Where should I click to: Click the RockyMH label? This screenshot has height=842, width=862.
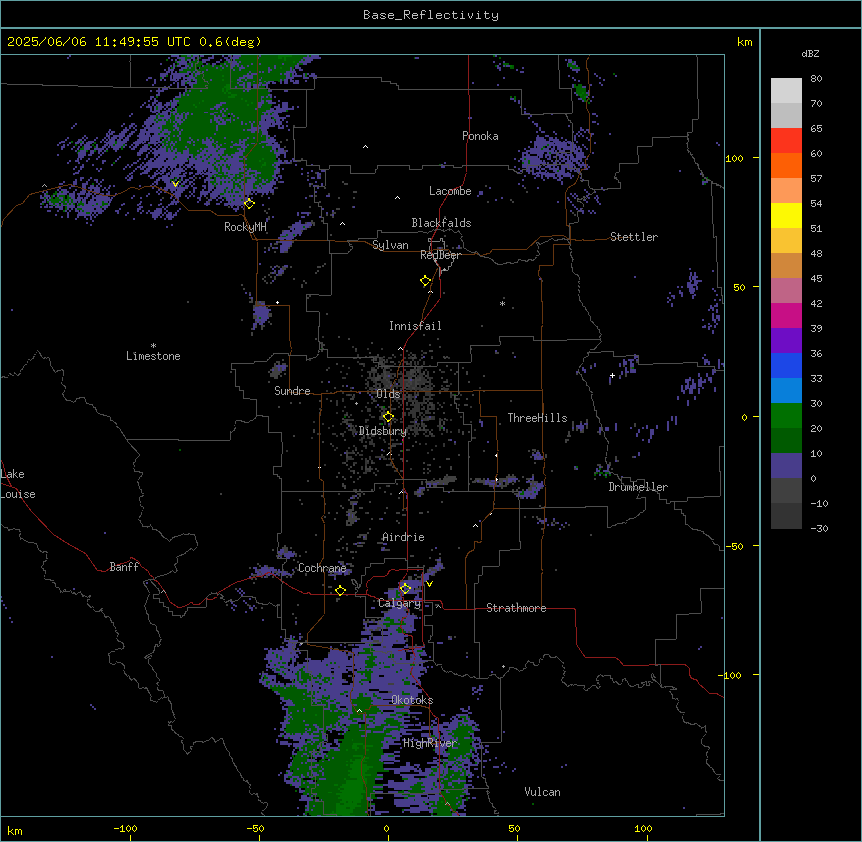(245, 227)
